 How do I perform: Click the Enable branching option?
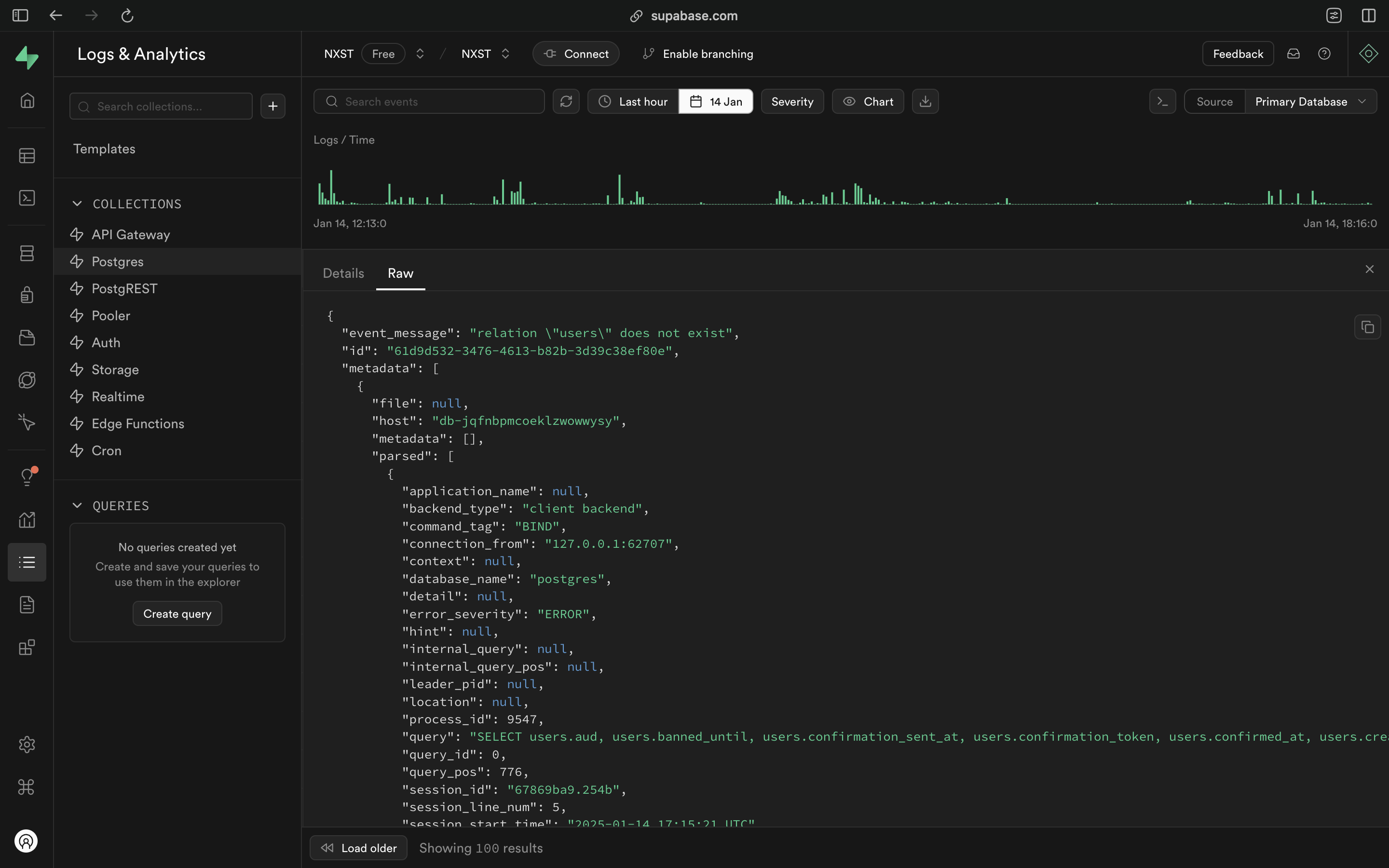tap(697, 54)
